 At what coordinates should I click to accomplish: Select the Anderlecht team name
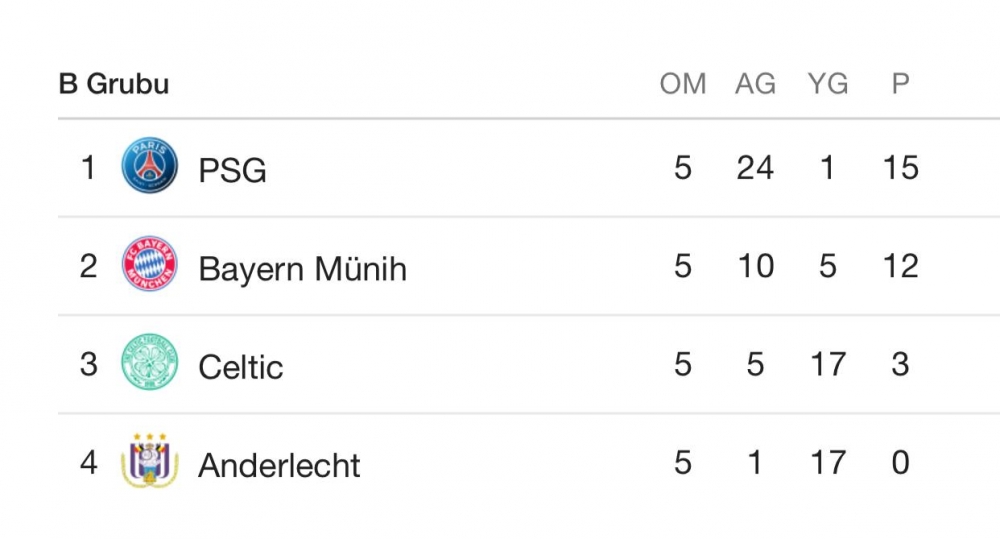(279, 465)
